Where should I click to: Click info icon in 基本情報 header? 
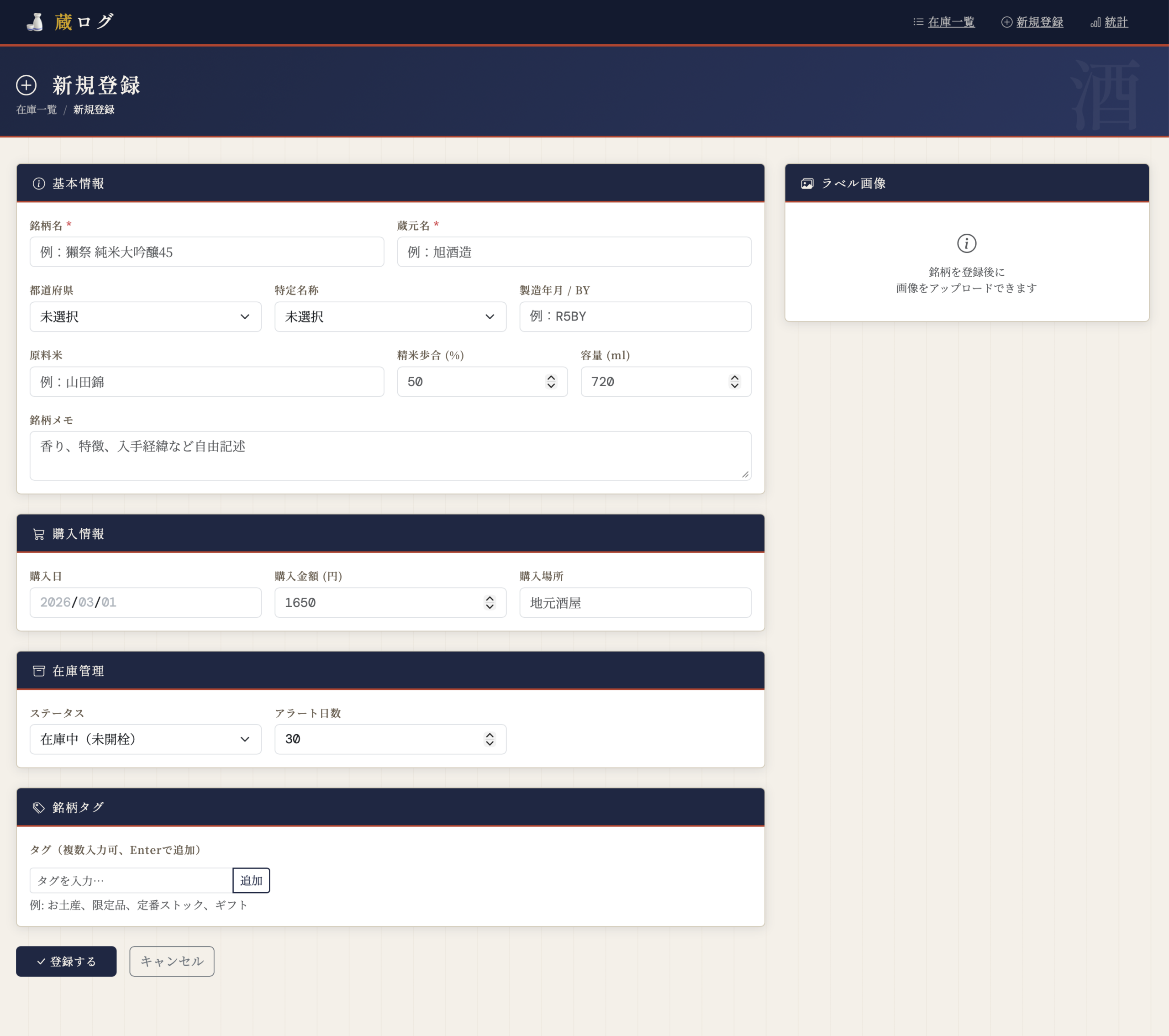coord(38,184)
